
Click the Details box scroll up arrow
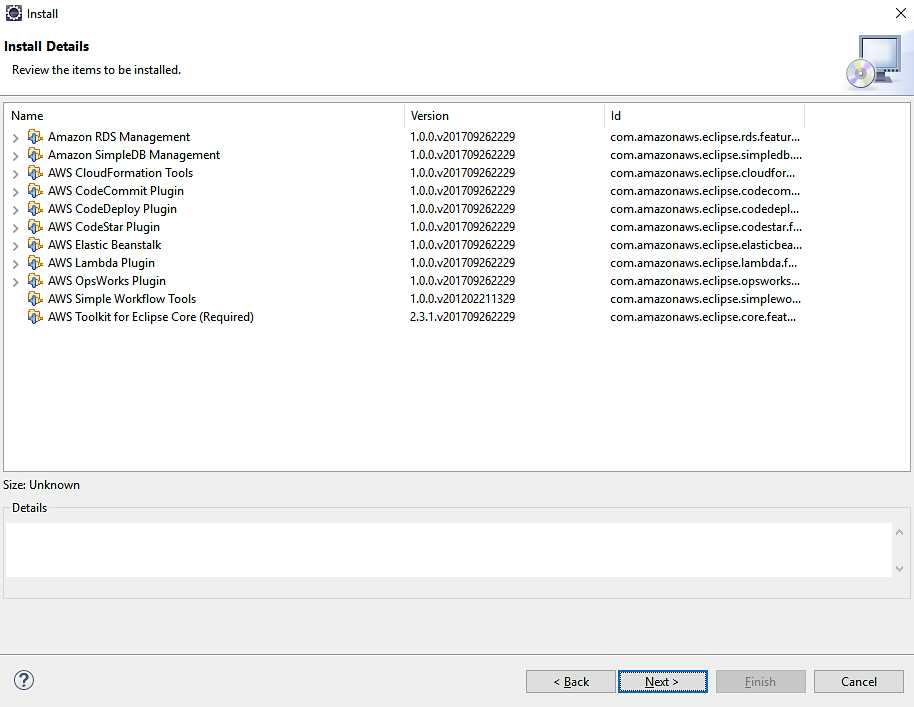[899, 532]
